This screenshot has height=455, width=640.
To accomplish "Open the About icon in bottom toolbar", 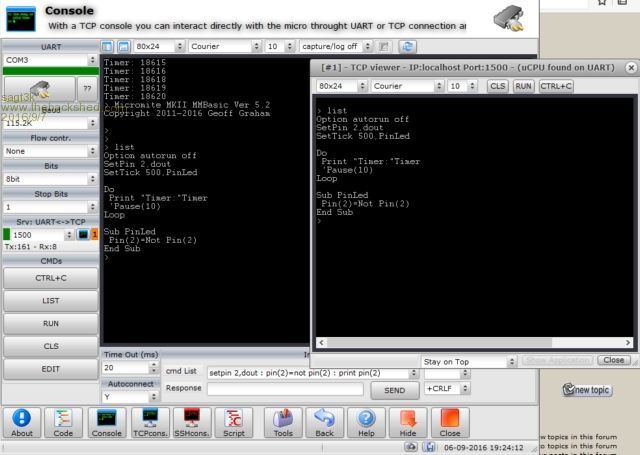I will [22, 424].
